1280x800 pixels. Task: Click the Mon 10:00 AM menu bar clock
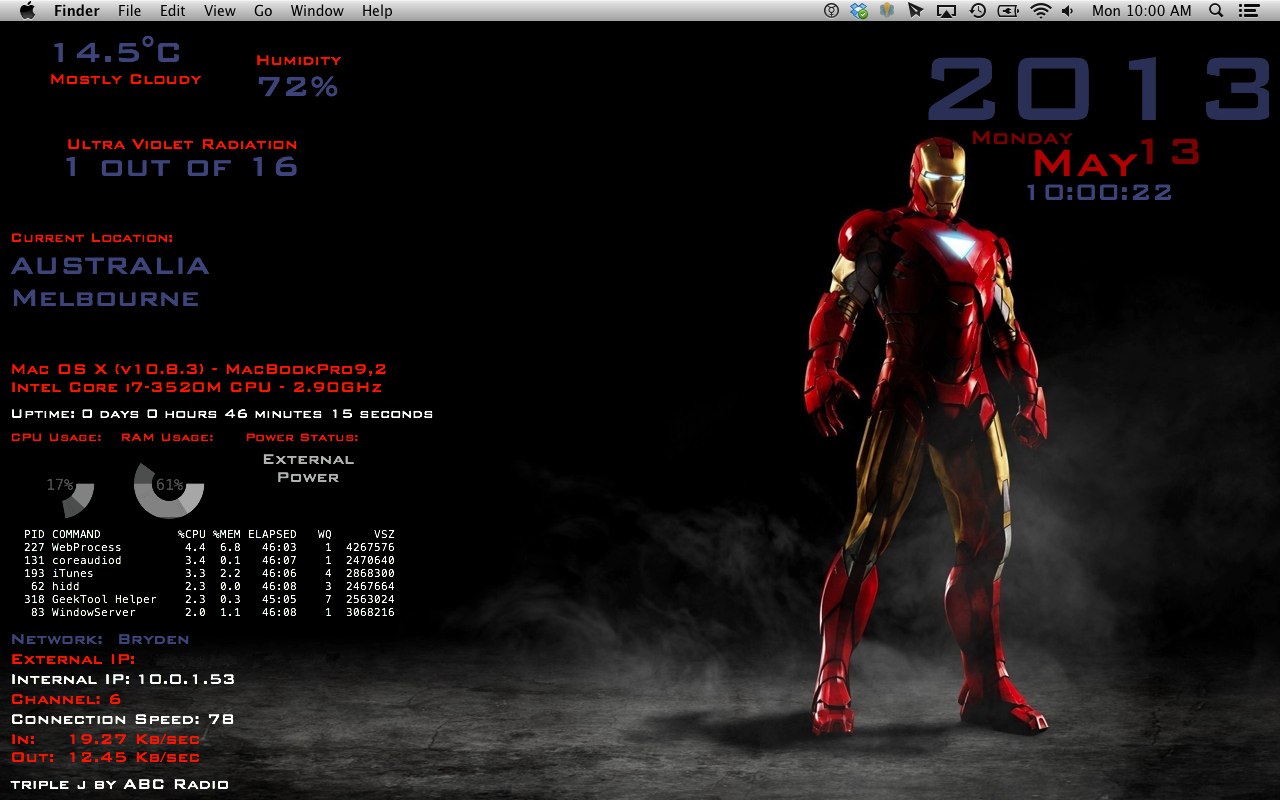pyautogui.click(x=1141, y=11)
